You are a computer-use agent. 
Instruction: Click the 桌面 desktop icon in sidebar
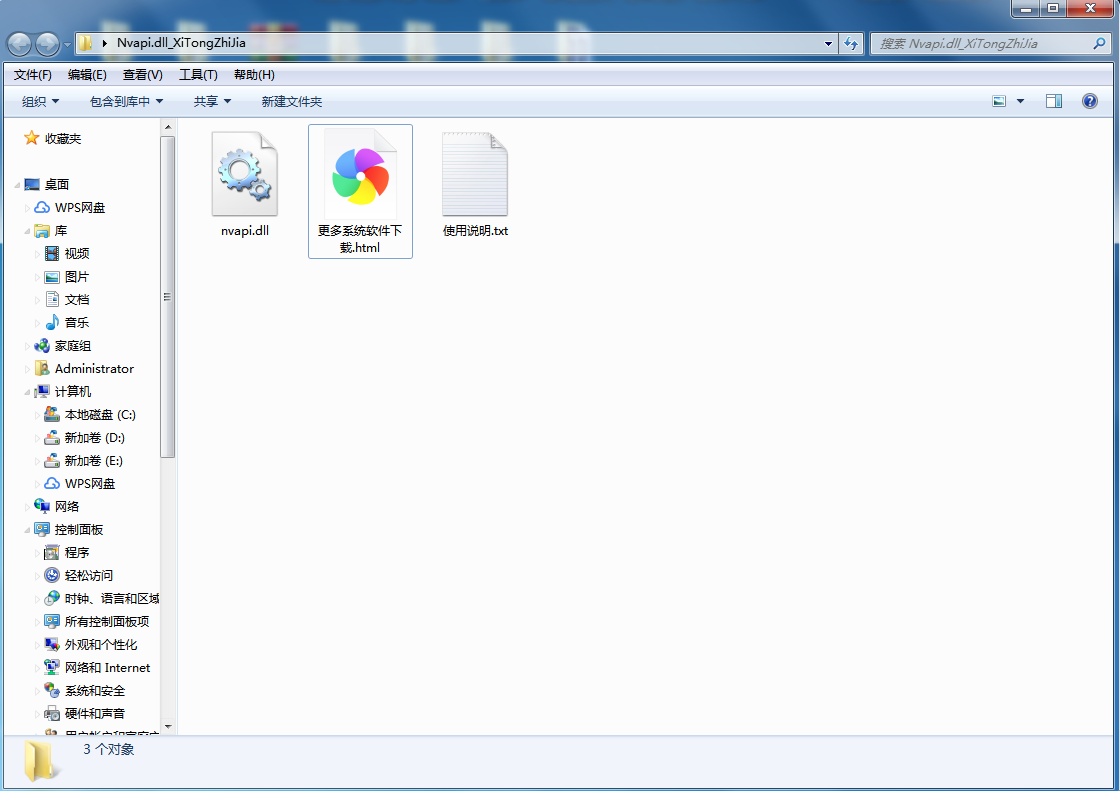(x=32, y=184)
